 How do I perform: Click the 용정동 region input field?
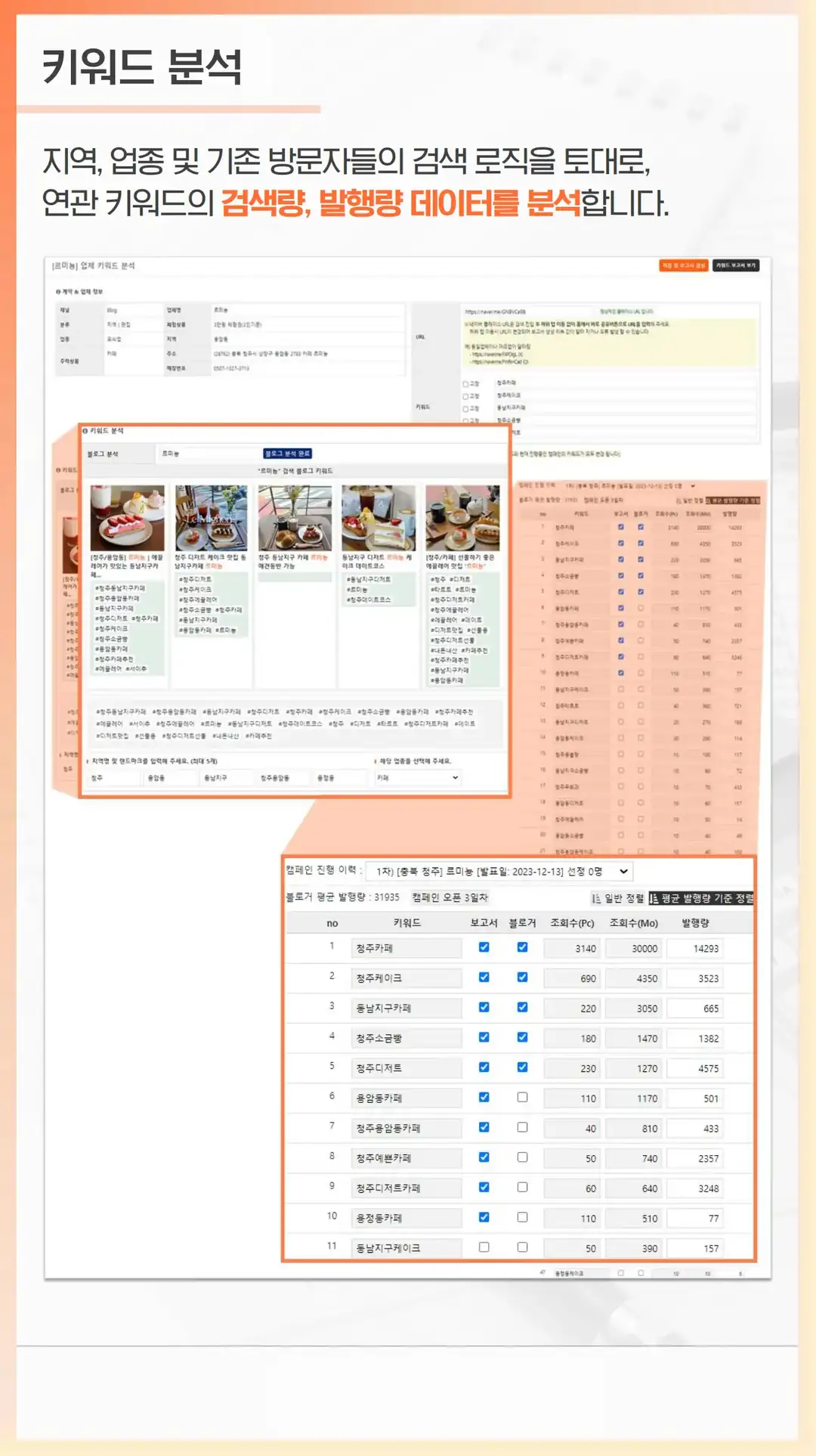(x=341, y=777)
